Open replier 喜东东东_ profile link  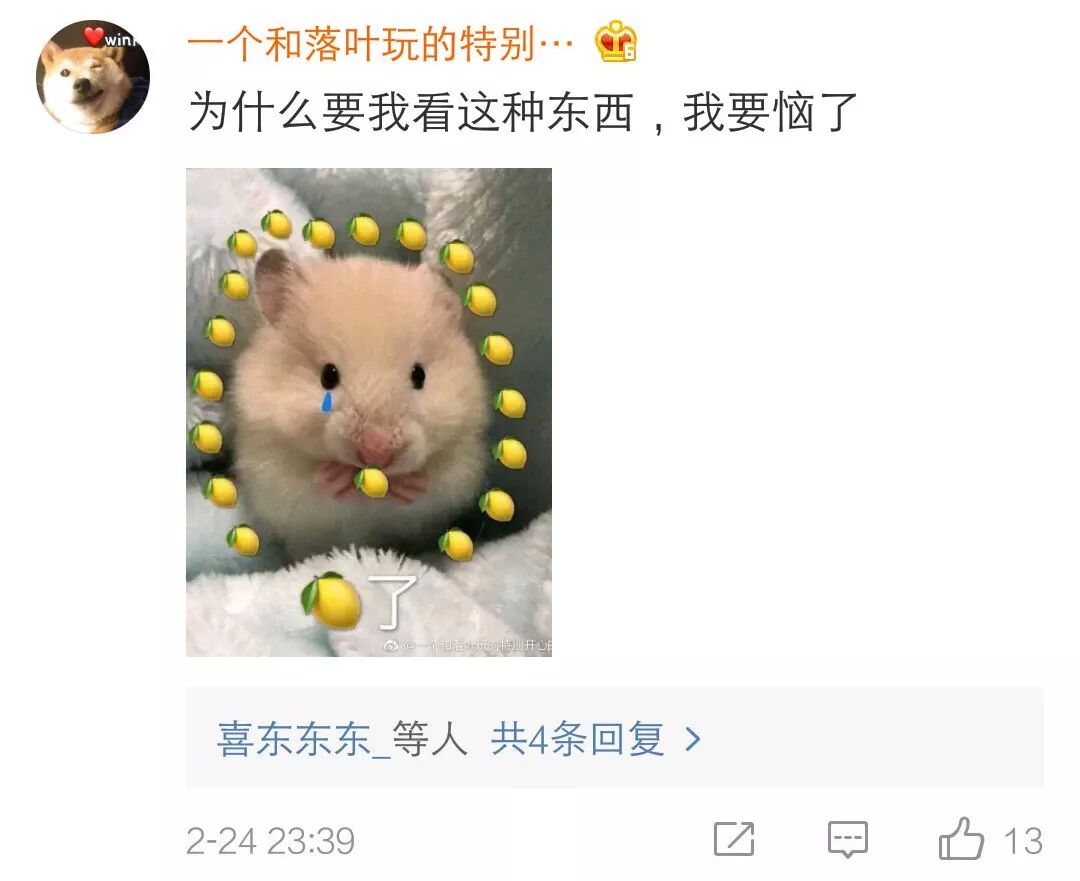303,739
